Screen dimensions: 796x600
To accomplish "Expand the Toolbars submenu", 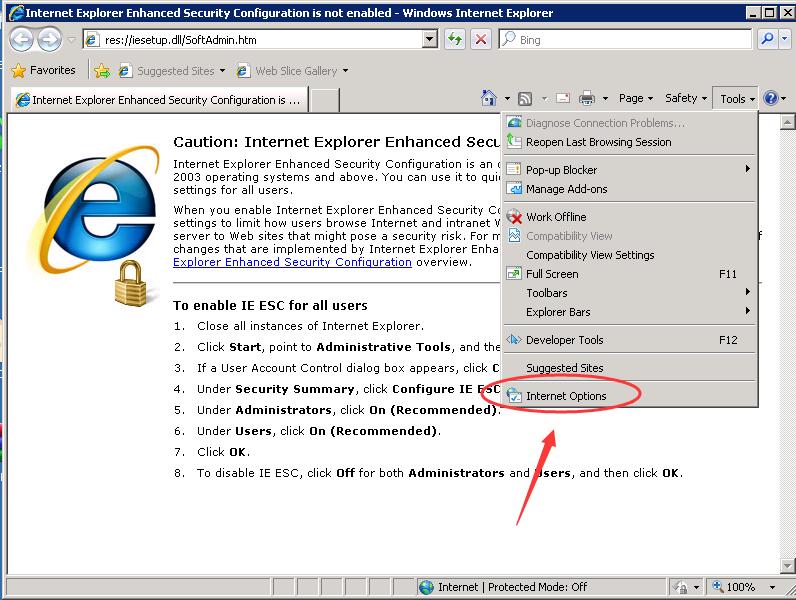I will click(x=629, y=293).
